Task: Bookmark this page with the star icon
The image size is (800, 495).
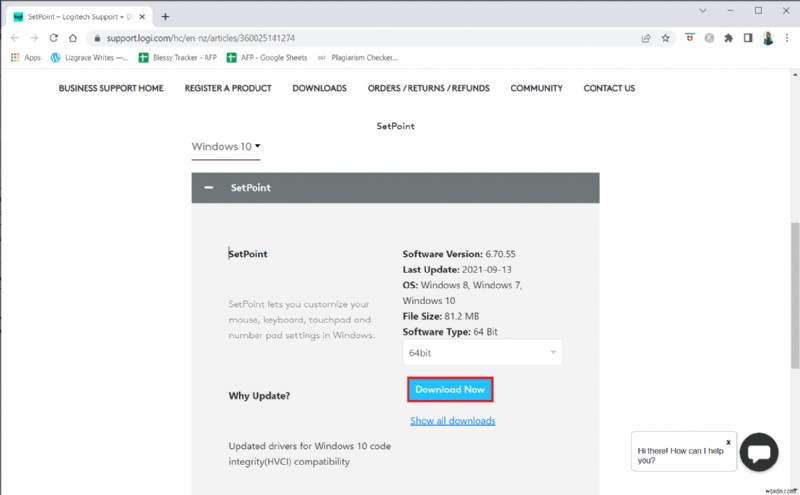Action: tap(665, 38)
